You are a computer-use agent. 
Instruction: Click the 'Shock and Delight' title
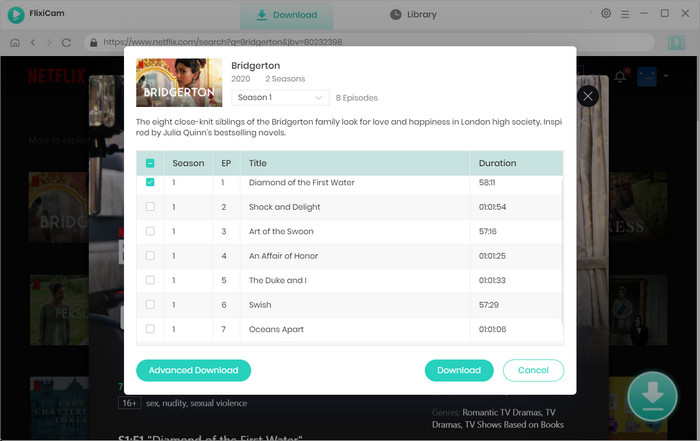point(284,207)
